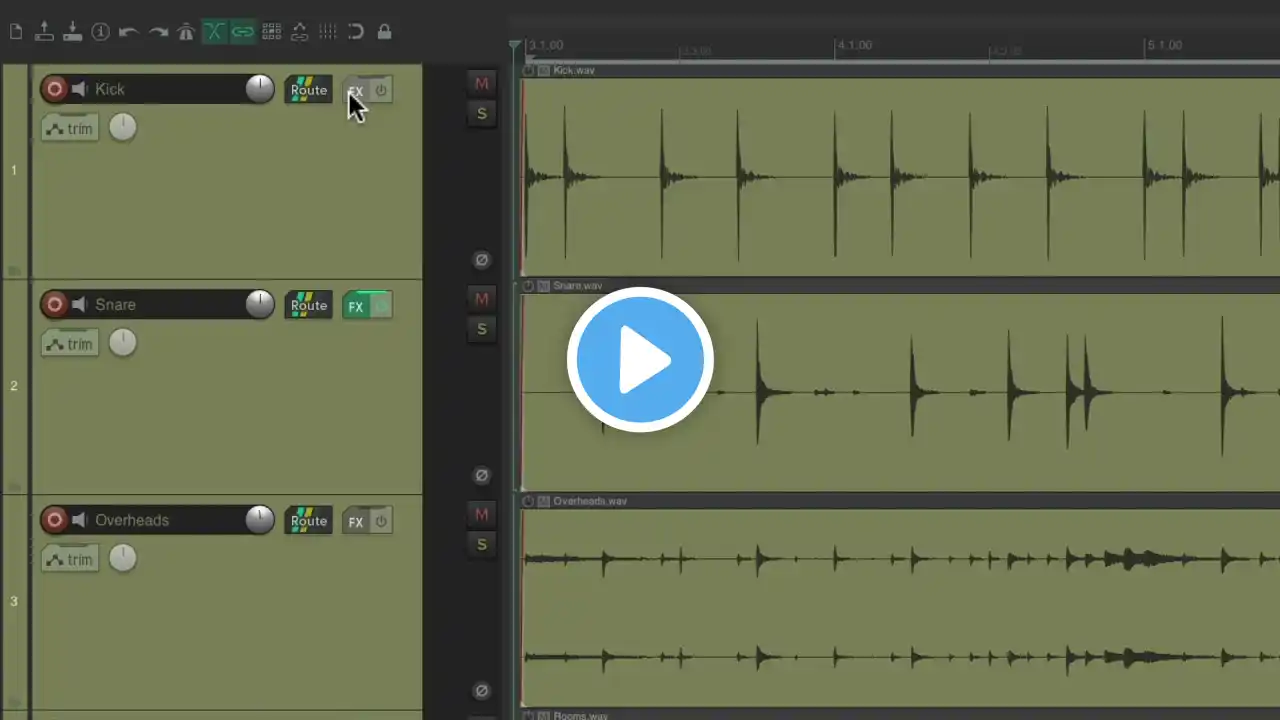
Task: Arm the Snare track for recording
Action: pyautogui.click(x=55, y=304)
